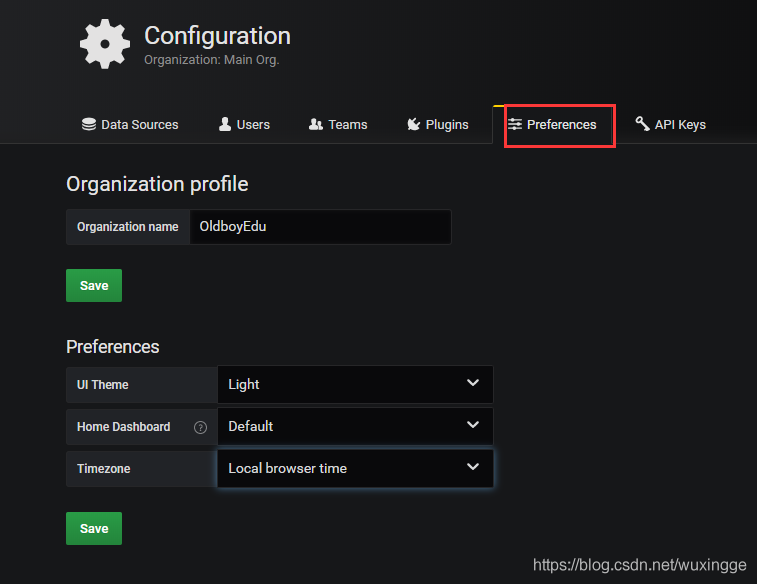The height and width of the screenshot is (584, 757).
Task: Click the Plugins plug icon
Action: 413,124
